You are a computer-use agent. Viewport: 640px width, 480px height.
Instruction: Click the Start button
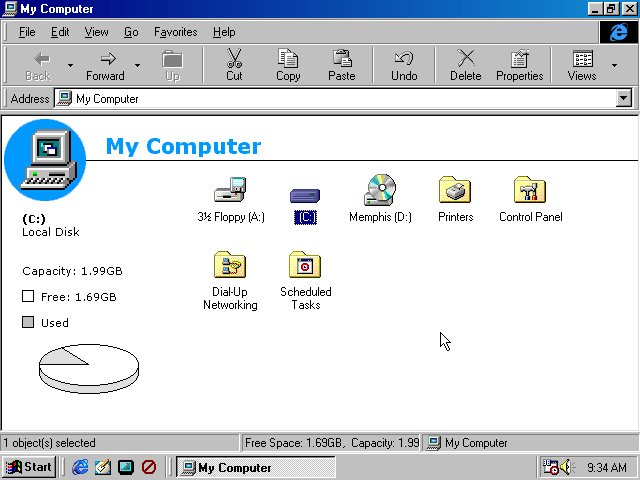(x=28, y=467)
